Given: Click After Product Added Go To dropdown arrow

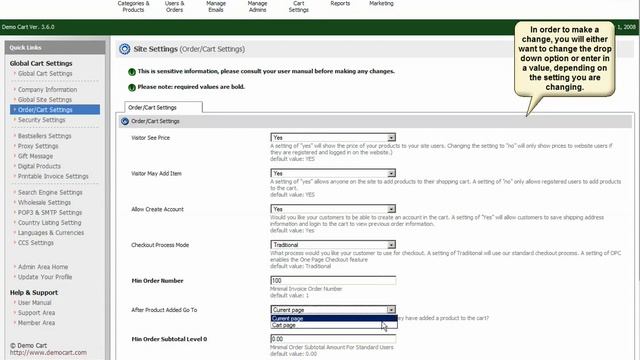Looking at the screenshot, I should coord(391,310).
